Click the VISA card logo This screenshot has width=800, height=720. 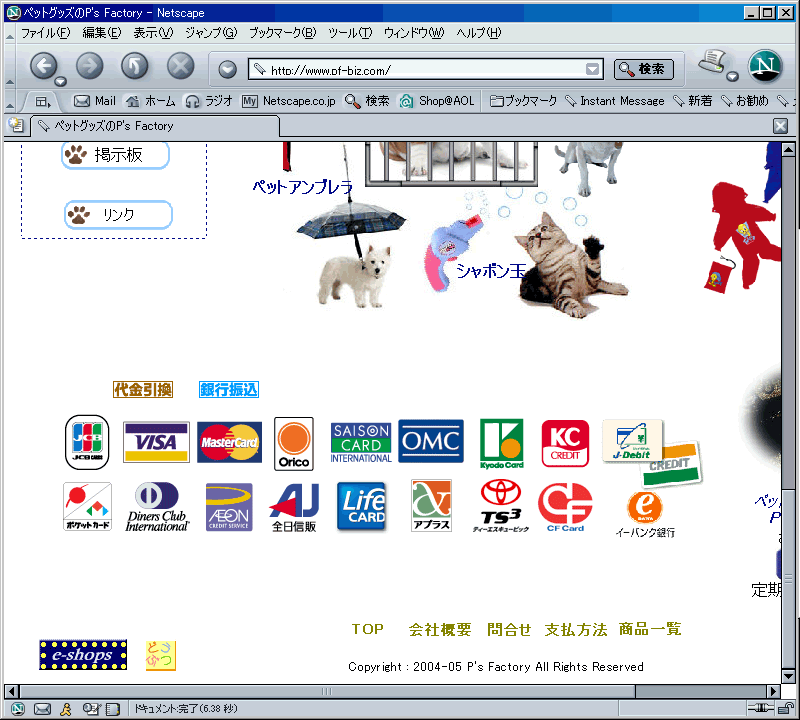(x=156, y=442)
